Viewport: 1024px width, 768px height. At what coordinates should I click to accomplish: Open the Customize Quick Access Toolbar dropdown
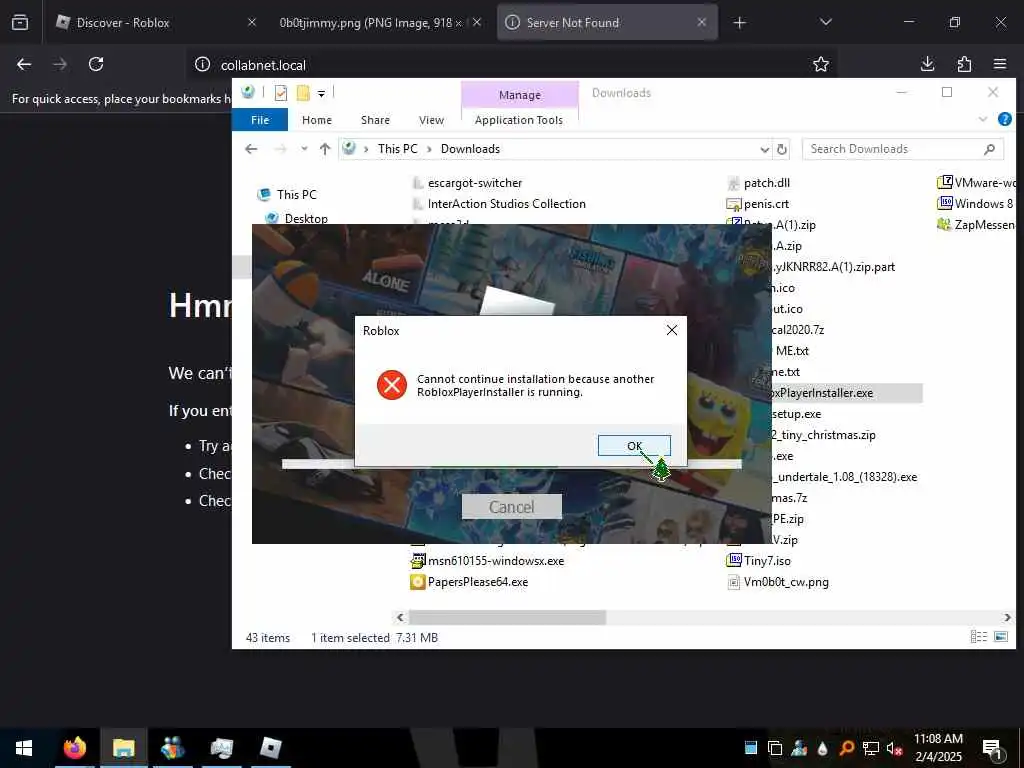321,94
